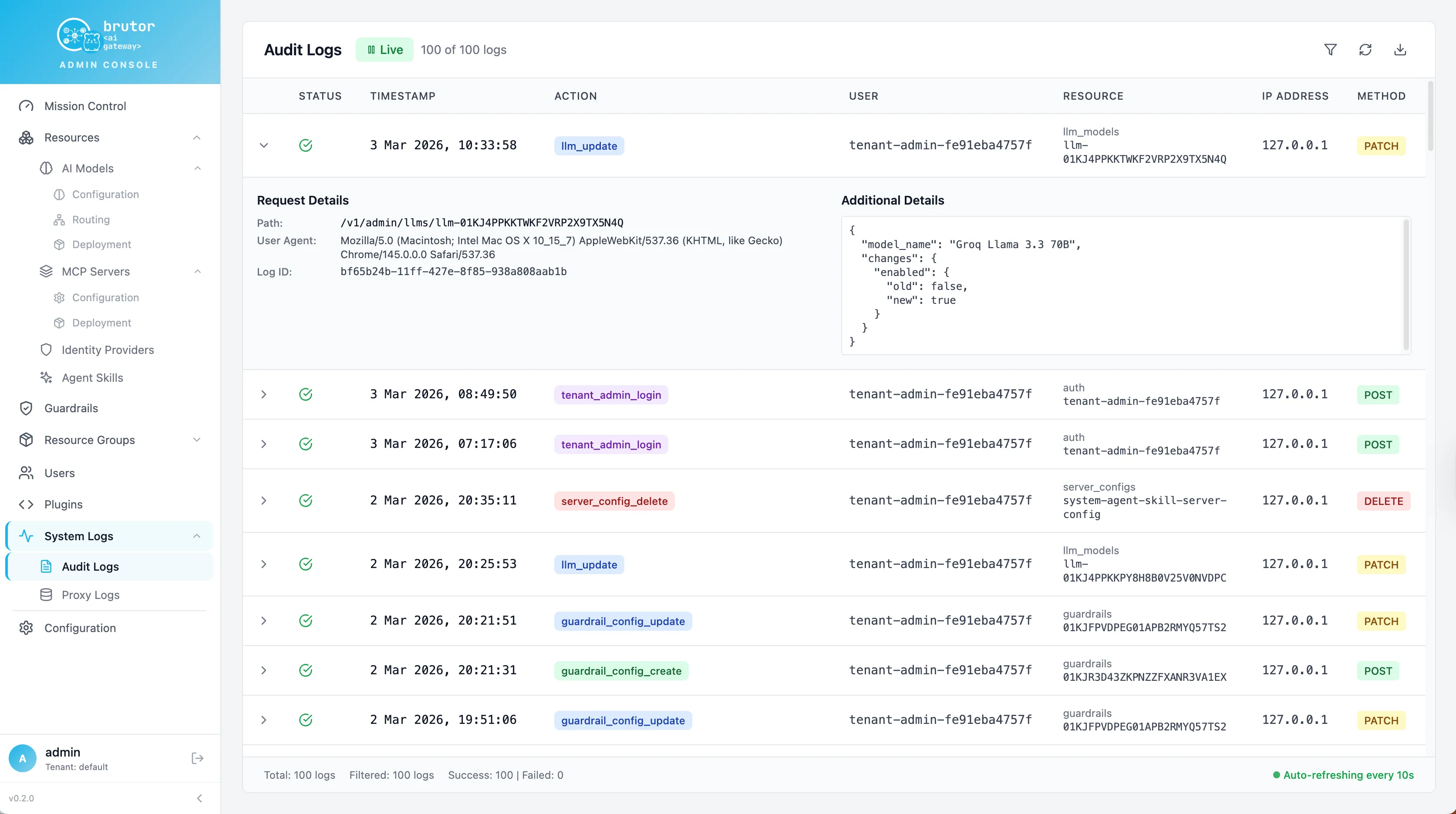This screenshot has width=1456, height=814.
Task: Download audit logs via export icon
Action: coord(1400,50)
